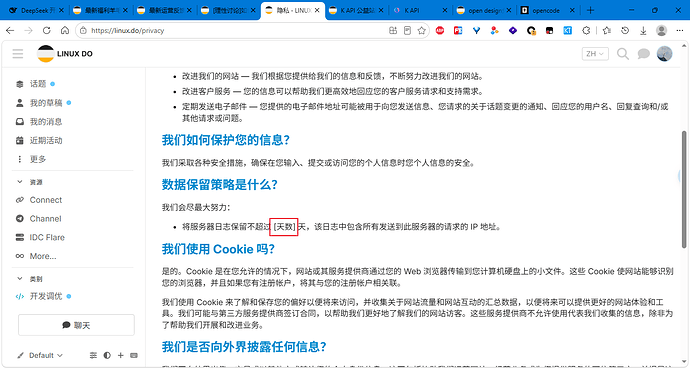Toggle dark mode half-circle icon
Image resolution: width=690 pixels, height=369 pixels.
coord(107,355)
